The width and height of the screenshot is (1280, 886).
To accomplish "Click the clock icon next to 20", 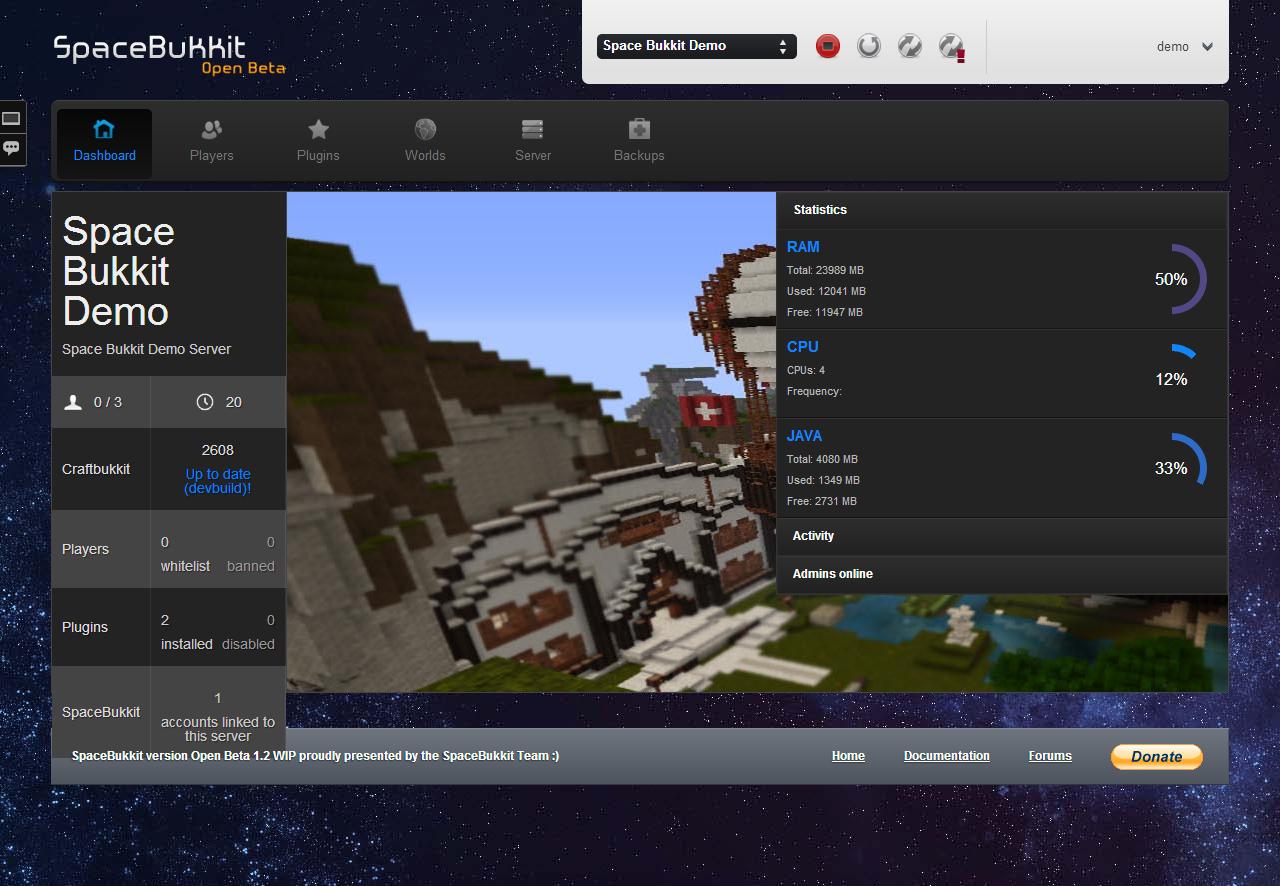I will click(205, 402).
